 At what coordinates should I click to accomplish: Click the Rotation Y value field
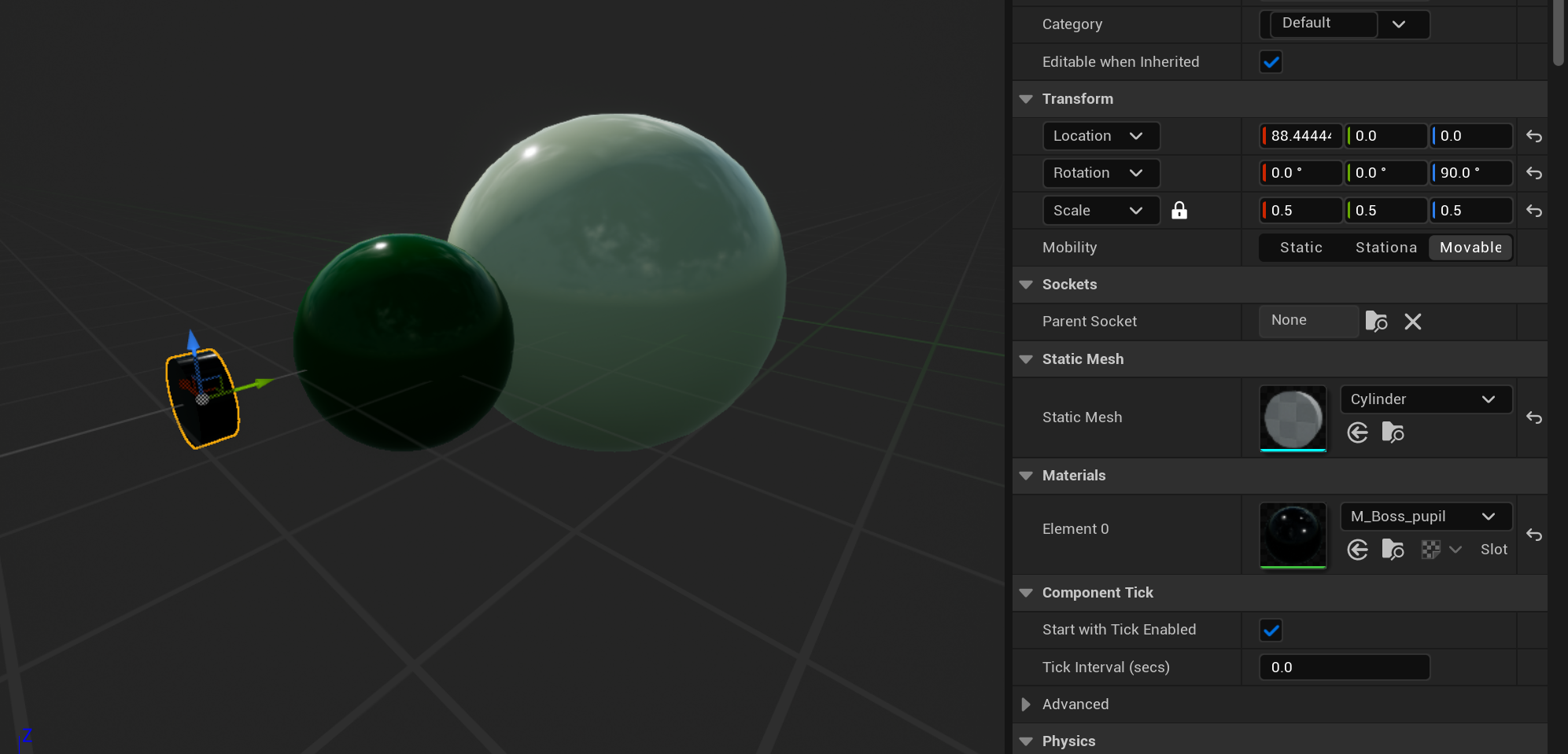(x=1386, y=173)
